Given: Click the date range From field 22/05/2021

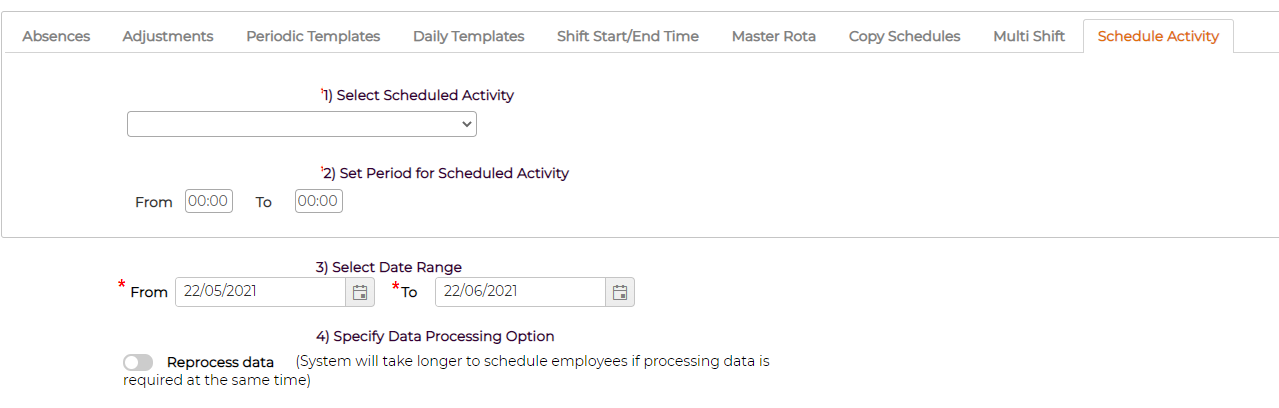Looking at the screenshot, I should pos(261,292).
